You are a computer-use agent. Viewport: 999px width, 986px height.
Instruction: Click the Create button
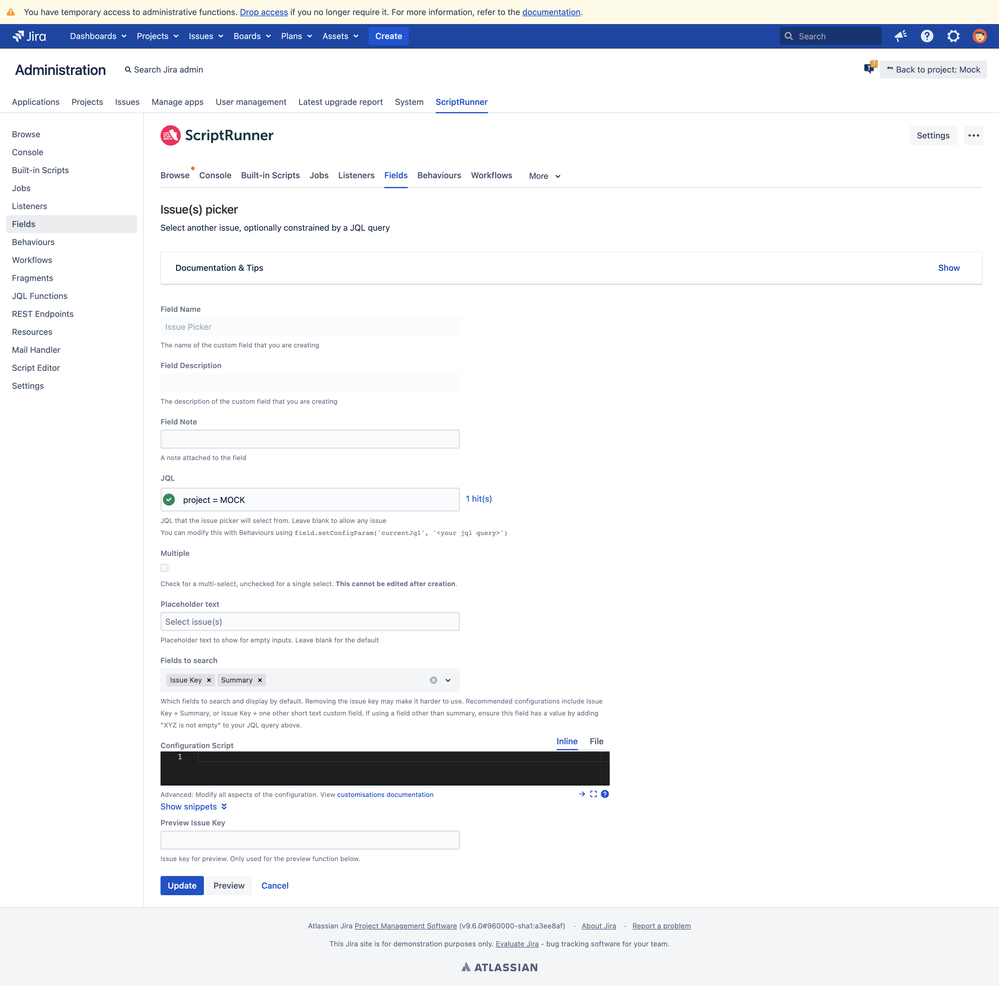[x=389, y=36]
